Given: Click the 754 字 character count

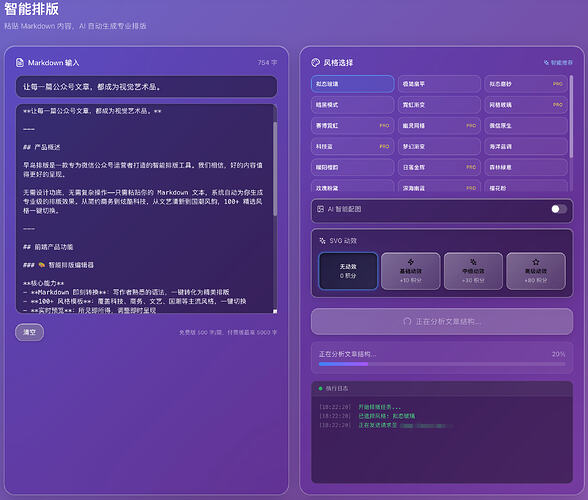Looking at the screenshot, I should click(x=267, y=63).
